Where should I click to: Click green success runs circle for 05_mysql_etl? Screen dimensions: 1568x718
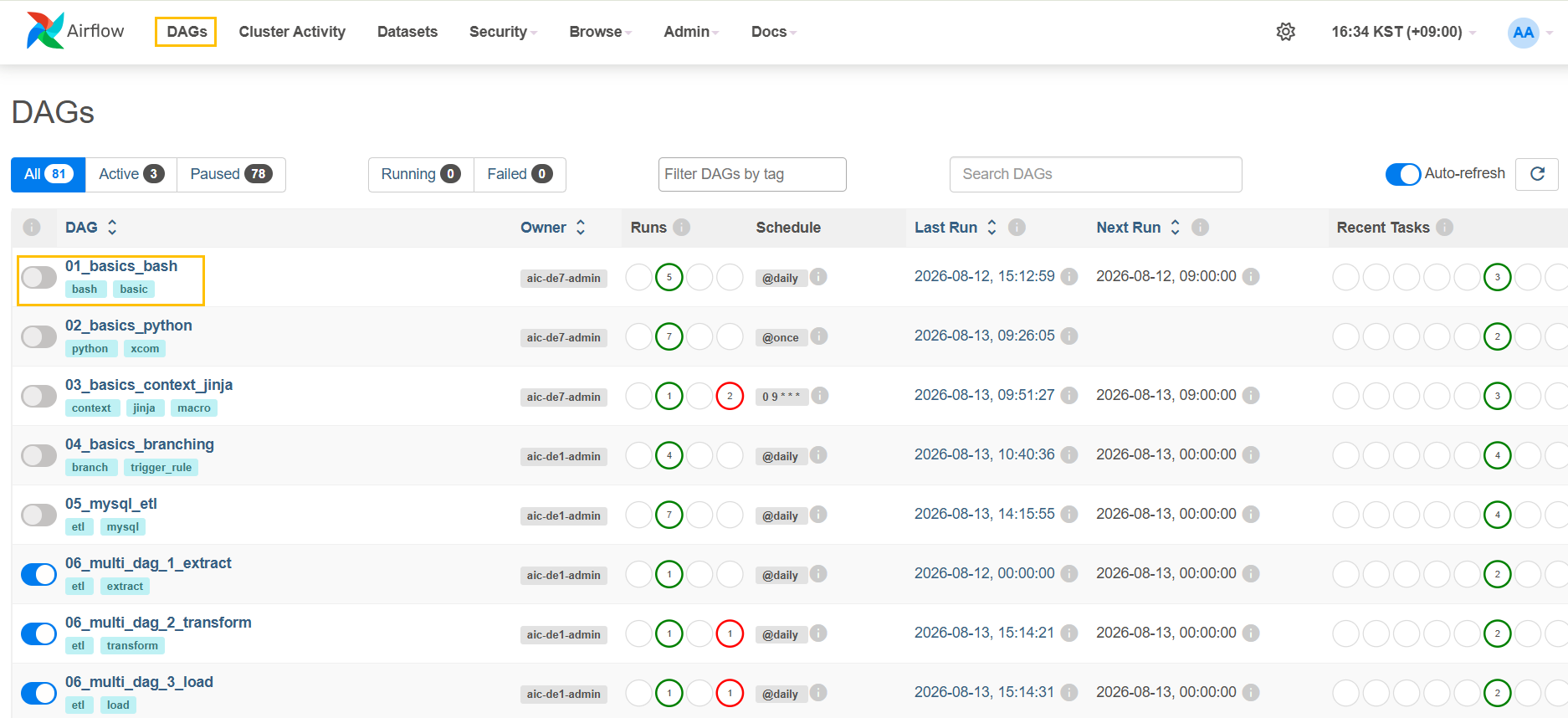[x=669, y=515]
